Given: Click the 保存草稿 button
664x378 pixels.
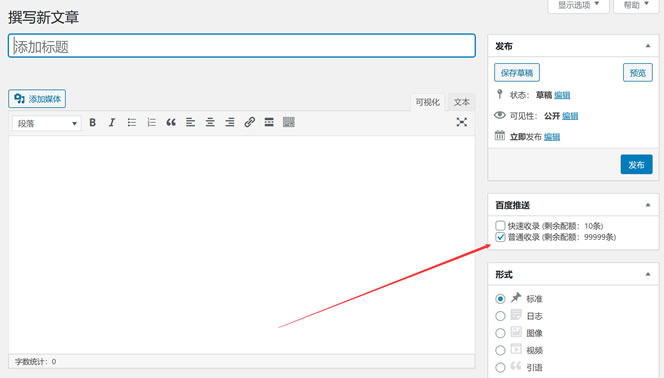Looking at the screenshot, I should pyautogui.click(x=517, y=73).
